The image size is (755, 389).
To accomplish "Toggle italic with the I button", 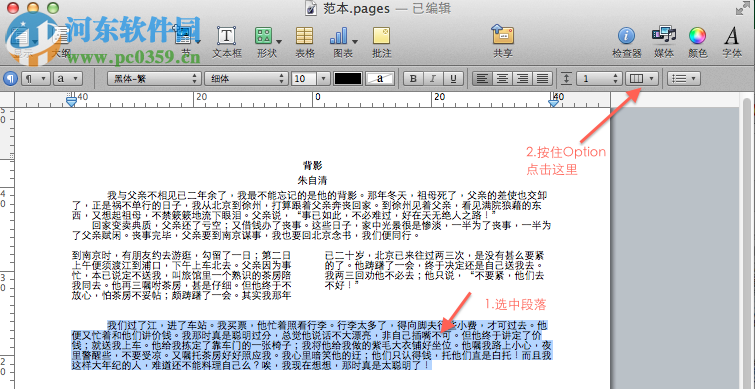I will (433, 78).
